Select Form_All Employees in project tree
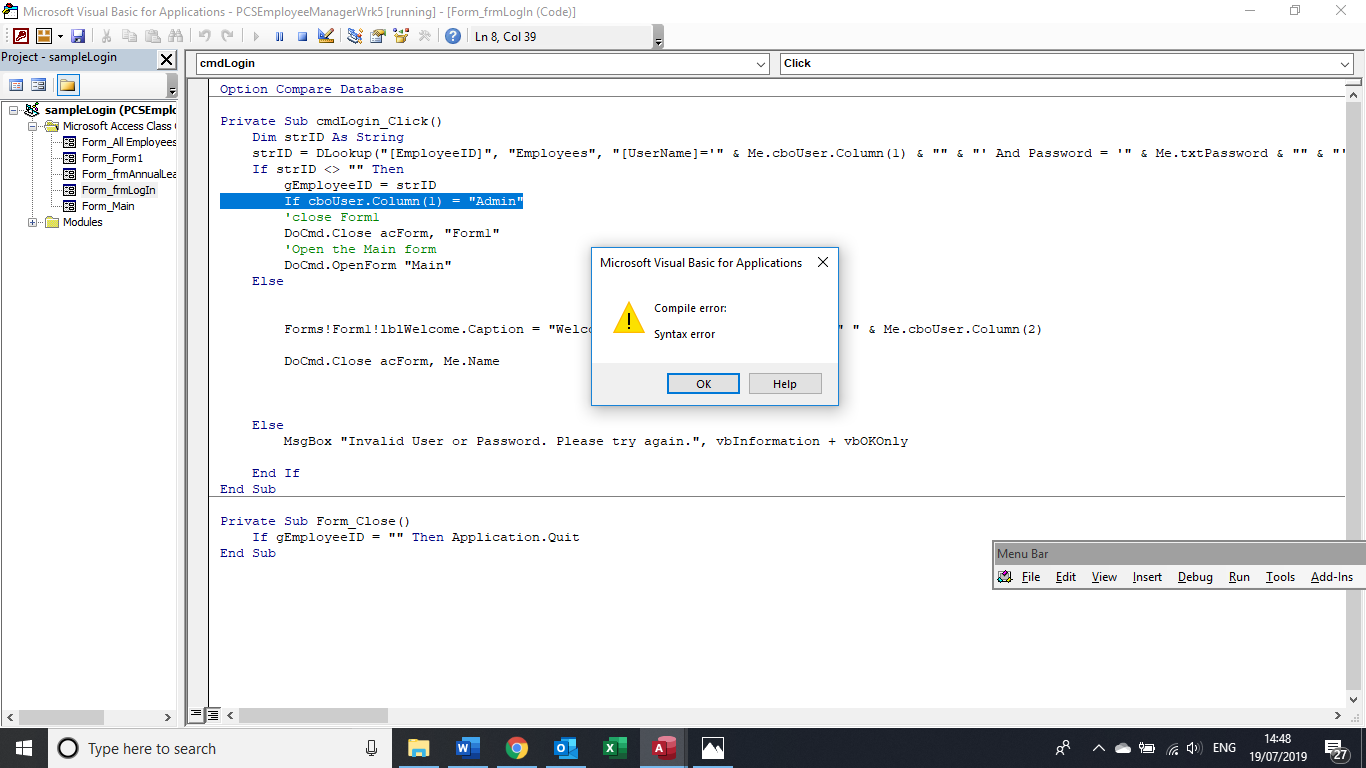 click(129, 142)
